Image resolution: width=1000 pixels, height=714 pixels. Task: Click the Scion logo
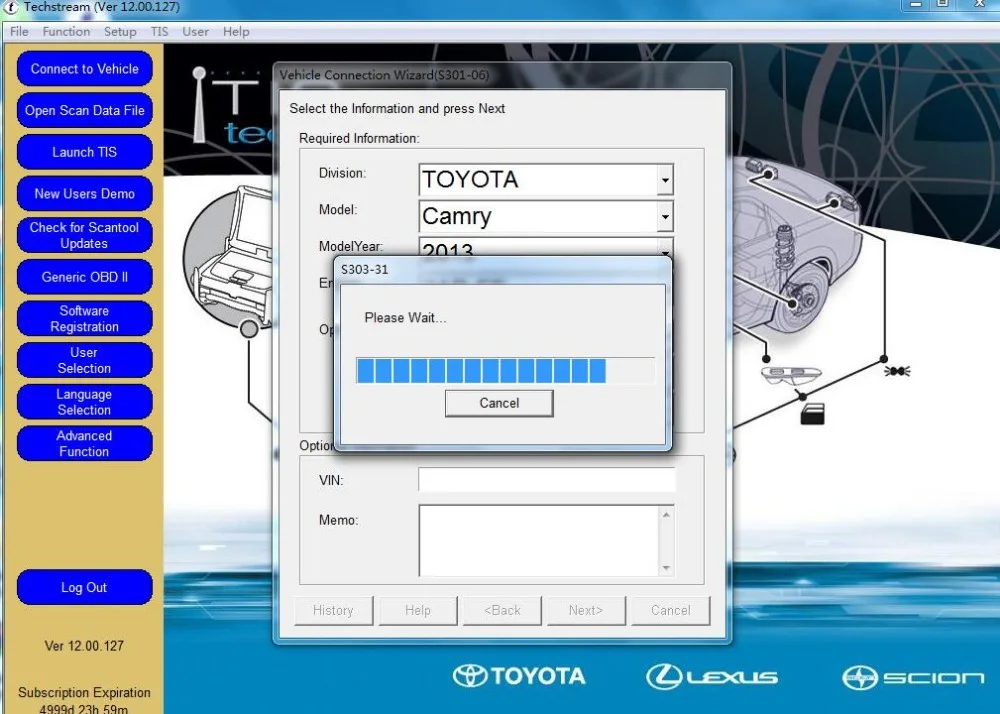913,677
